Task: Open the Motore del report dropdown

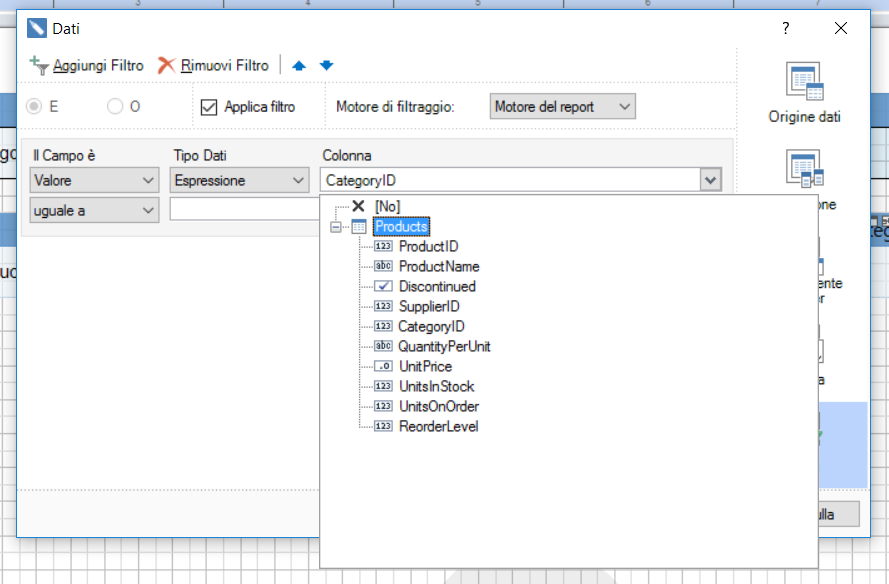Action: tap(562, 107)
